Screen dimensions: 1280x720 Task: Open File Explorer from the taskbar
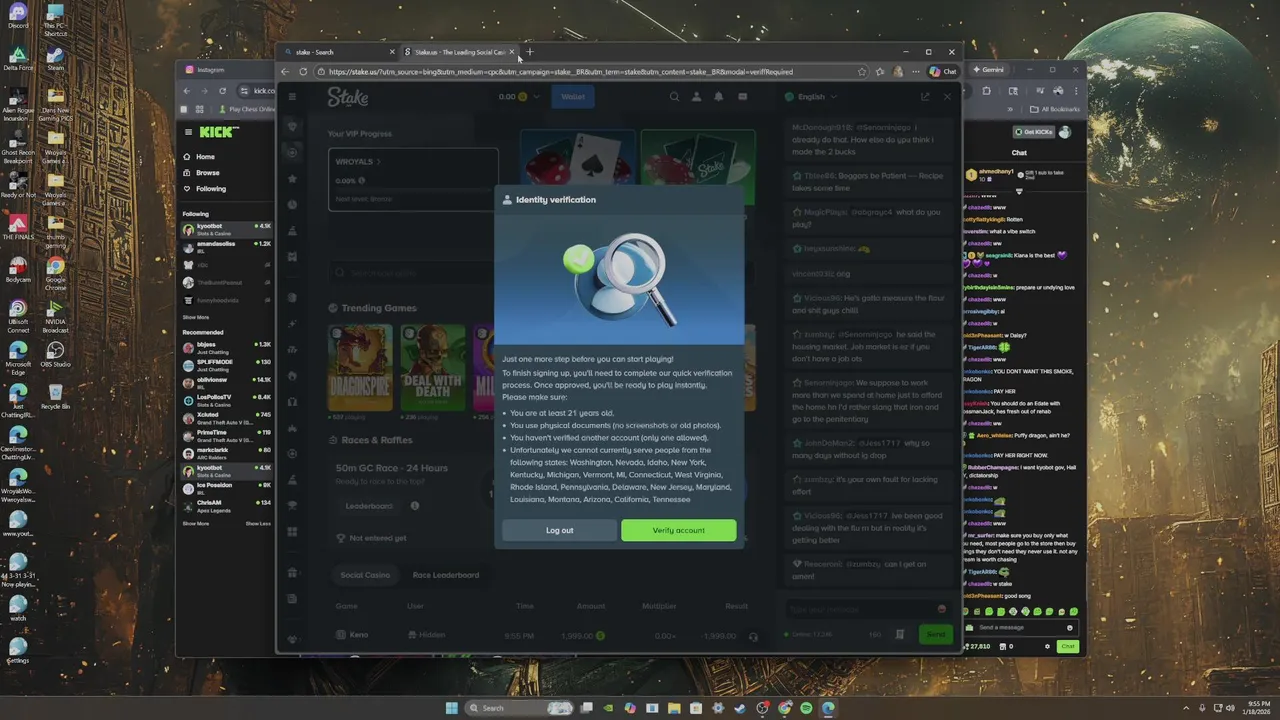[674, 708]
